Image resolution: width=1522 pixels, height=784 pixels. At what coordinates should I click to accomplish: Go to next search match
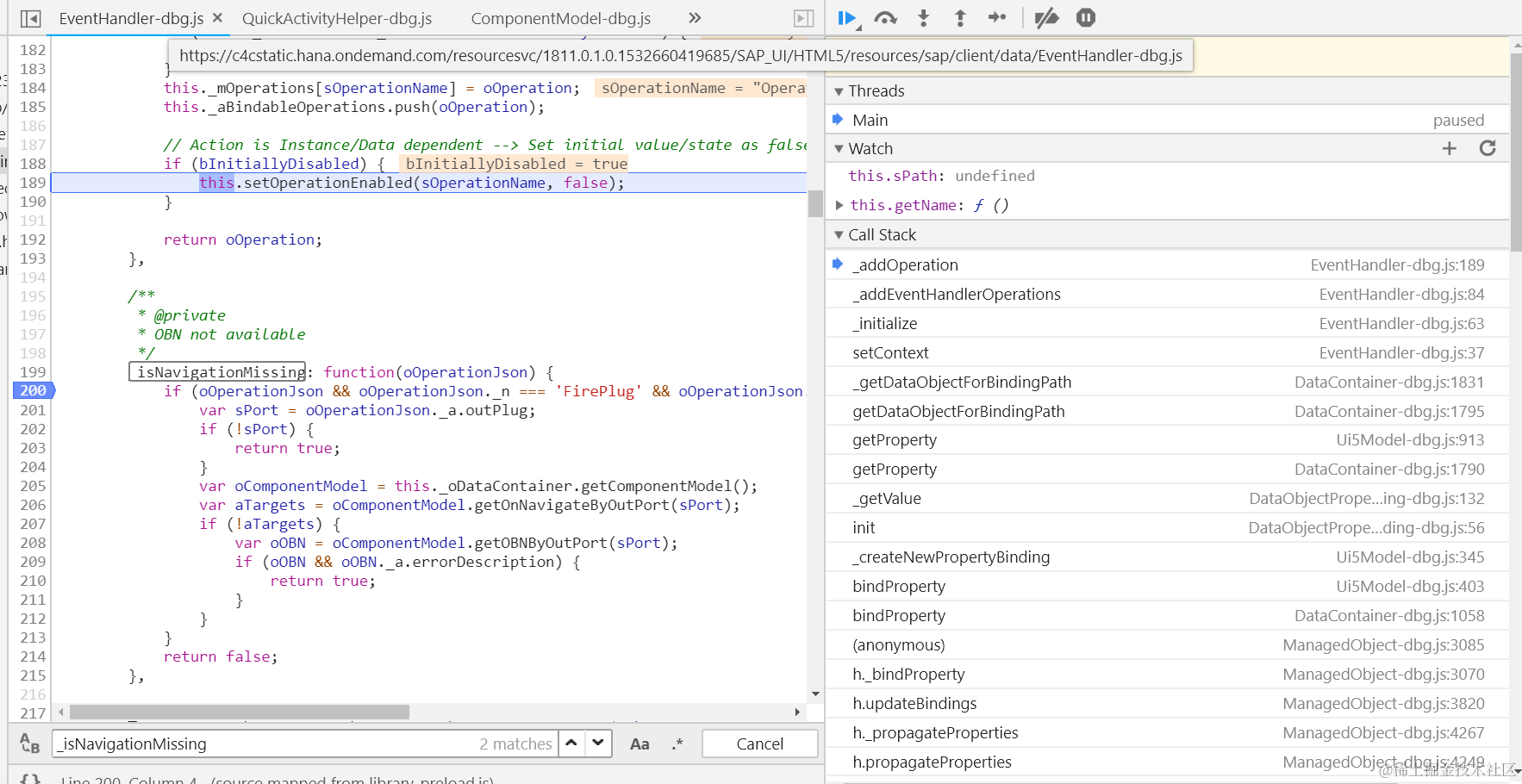tap(598, 743)
